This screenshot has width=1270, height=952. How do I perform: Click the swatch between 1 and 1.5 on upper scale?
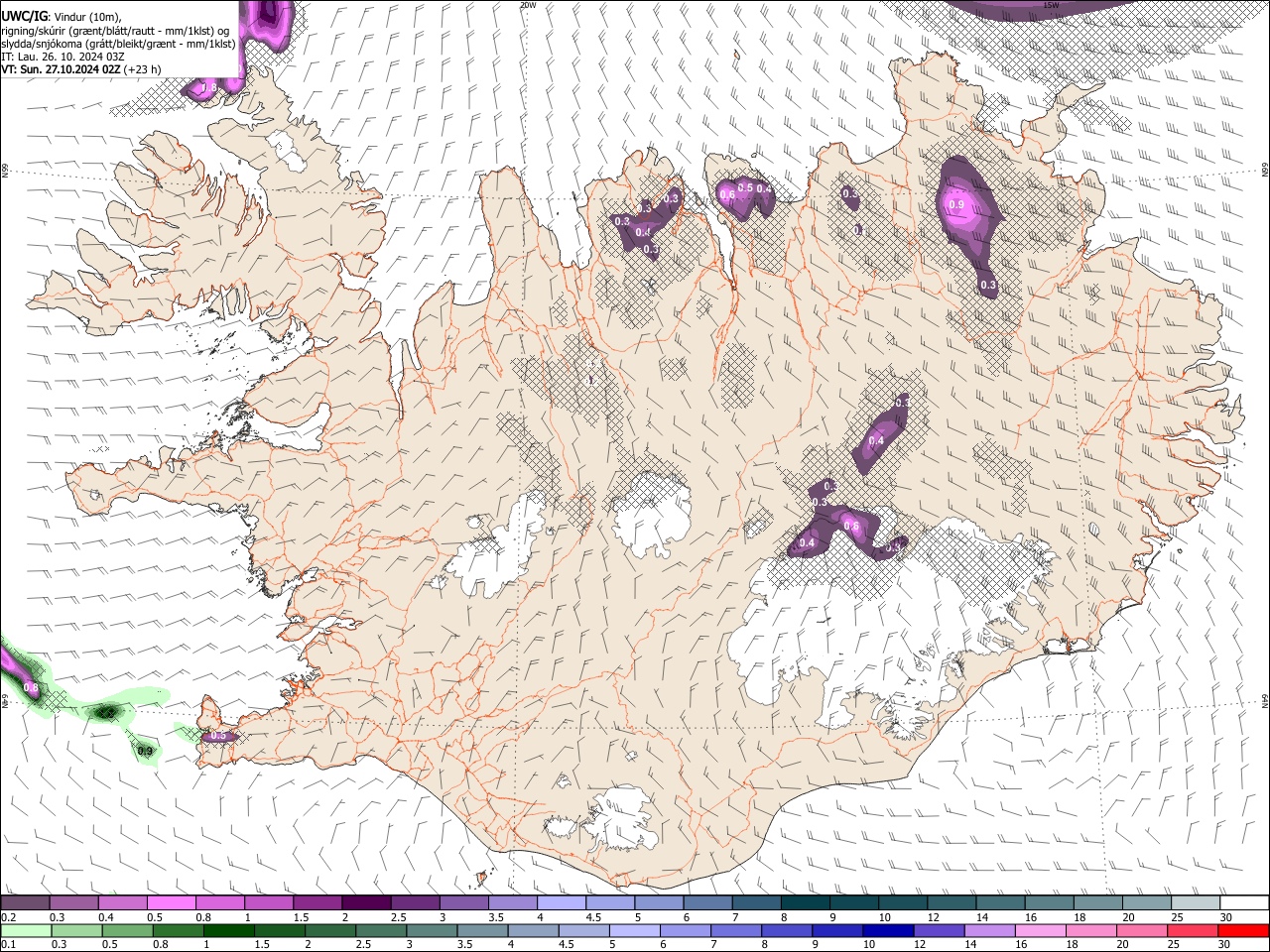coord(268,902)
